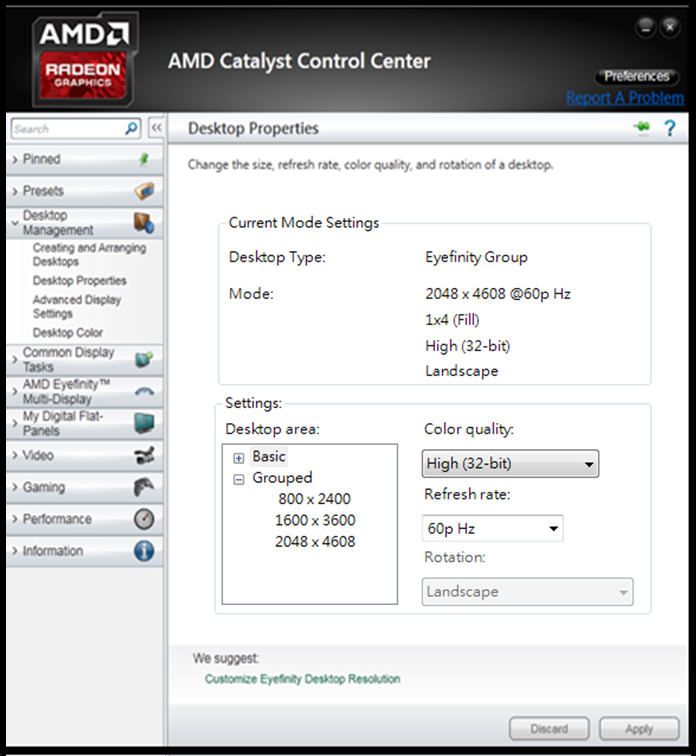Open the Color quality dropdown
Screen dimensions: 696x756
click(x=510, y=464)
